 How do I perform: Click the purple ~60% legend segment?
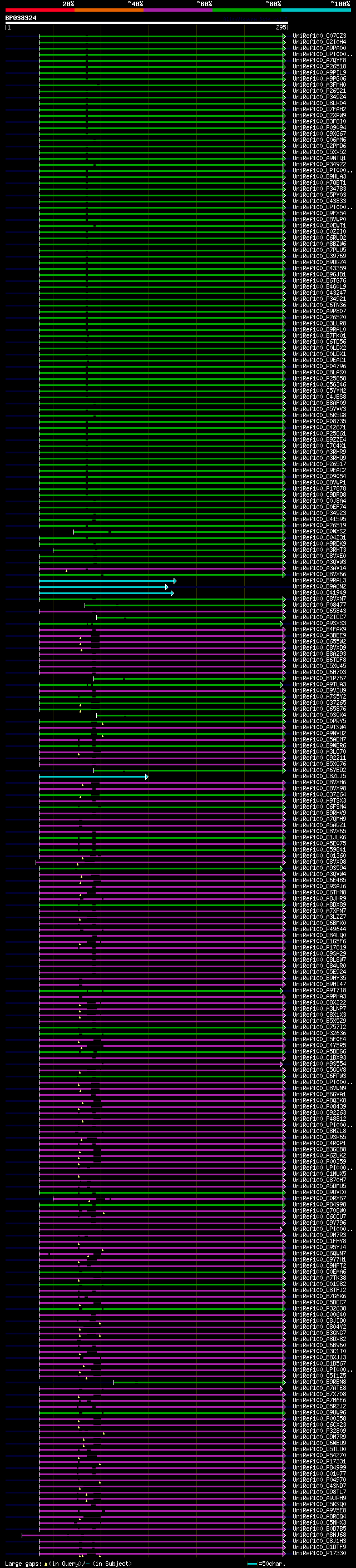pos(177,10)
